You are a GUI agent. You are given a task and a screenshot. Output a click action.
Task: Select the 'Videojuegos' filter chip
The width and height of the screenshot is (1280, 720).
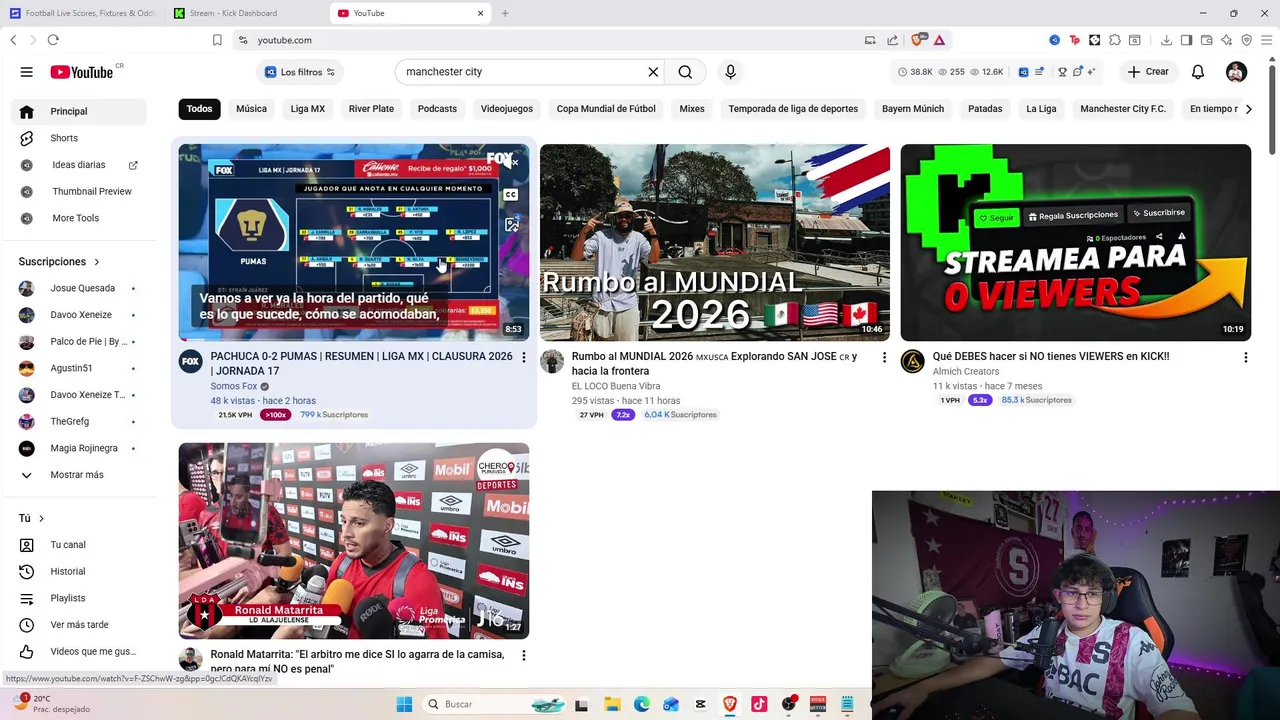click(x=507, y=109)
